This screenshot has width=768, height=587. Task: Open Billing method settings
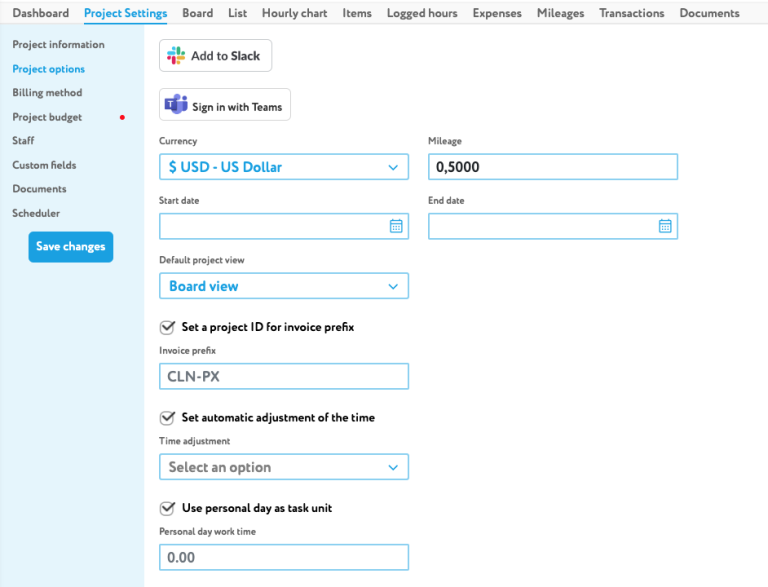coord(47,93)
